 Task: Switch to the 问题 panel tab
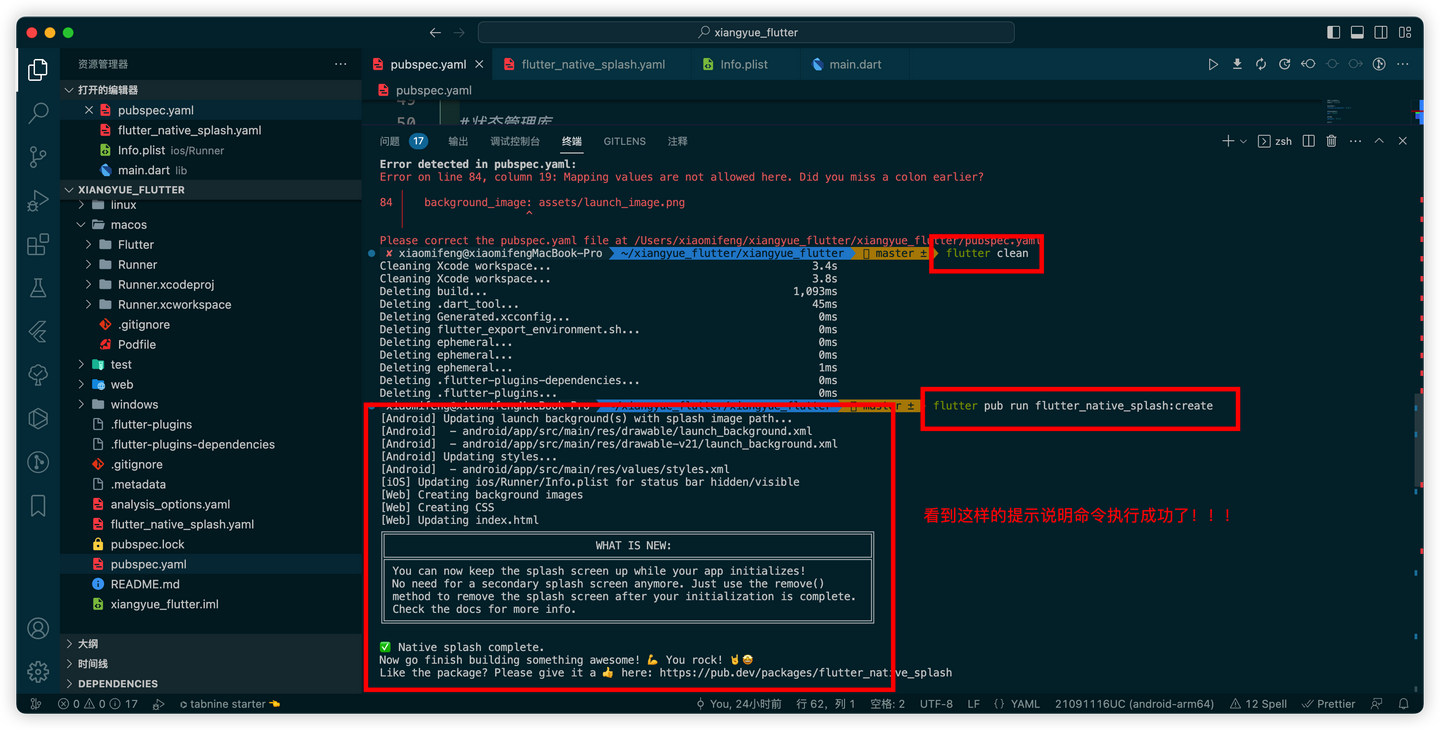click(x=392, y=141)
